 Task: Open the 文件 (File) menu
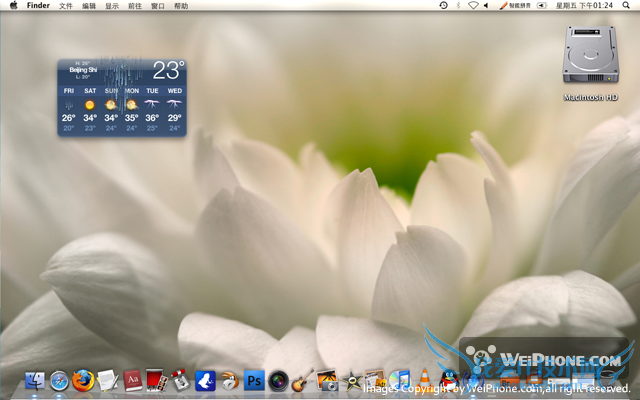pos(66,6)
